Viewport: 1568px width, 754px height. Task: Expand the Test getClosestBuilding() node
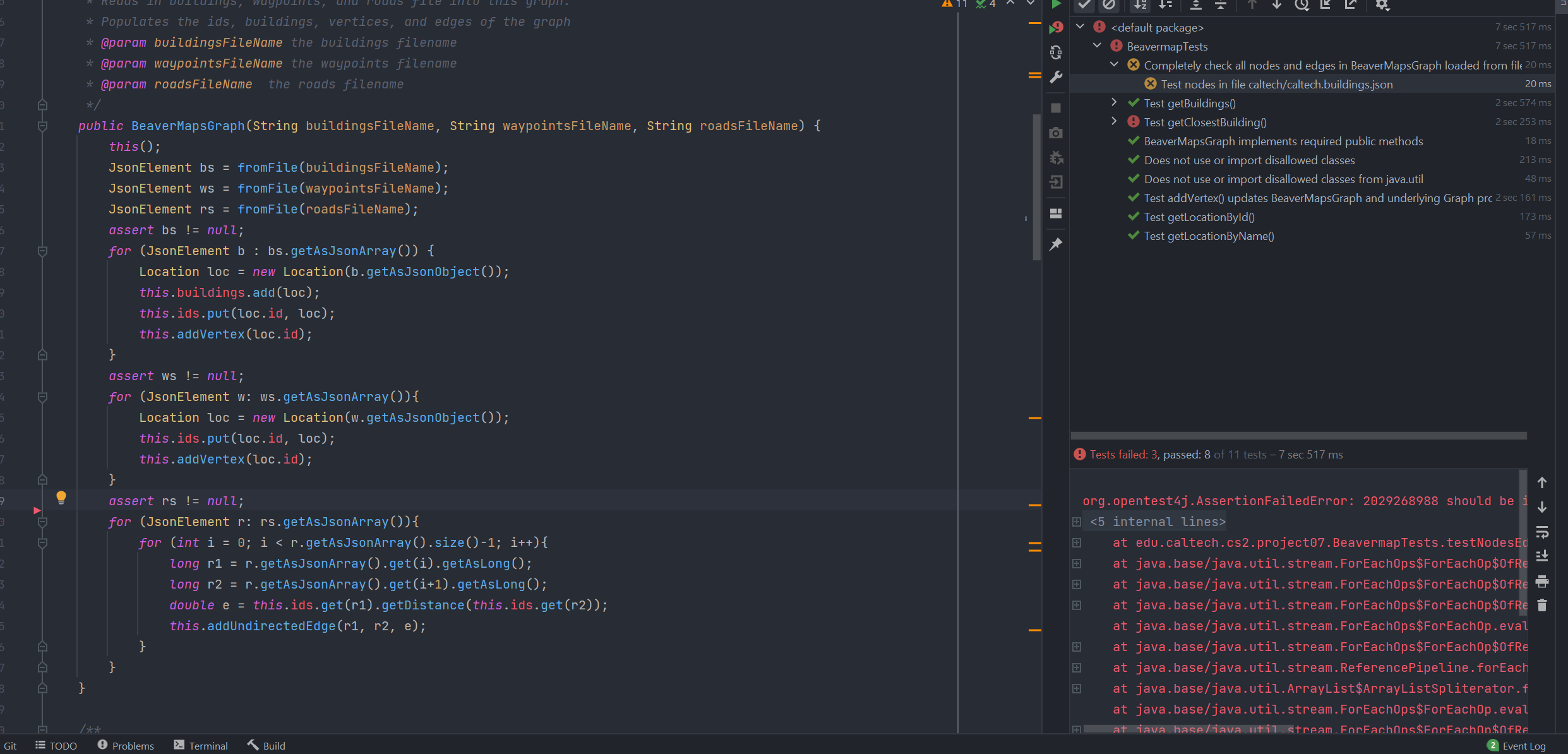pyautogui.click(x=1114, y=121)
